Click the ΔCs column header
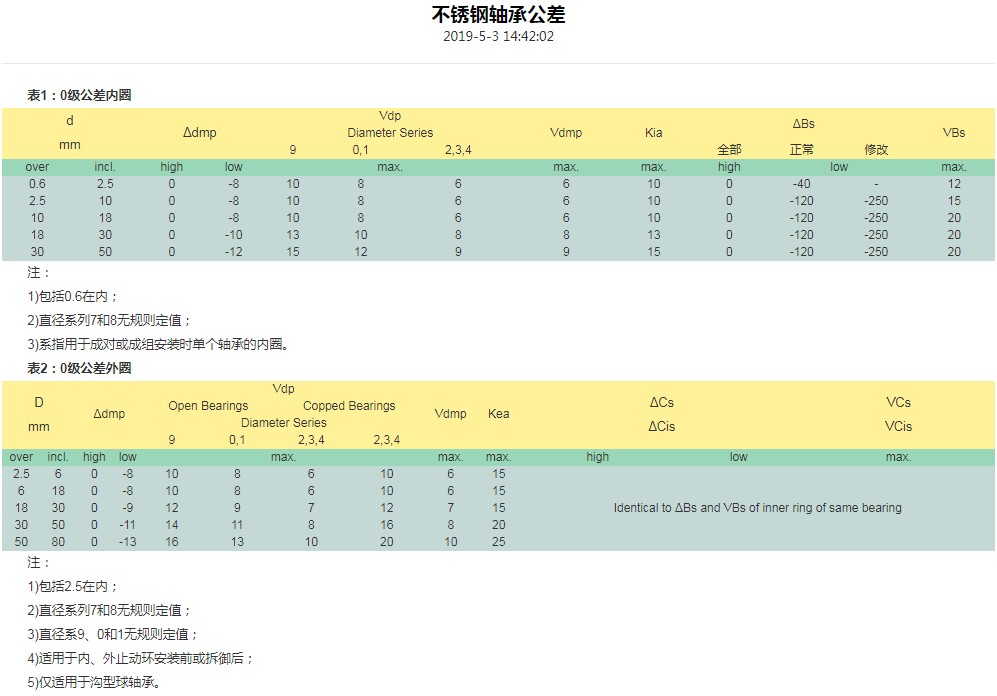Viewport: 997px width, 696px height. pos(661,403)
